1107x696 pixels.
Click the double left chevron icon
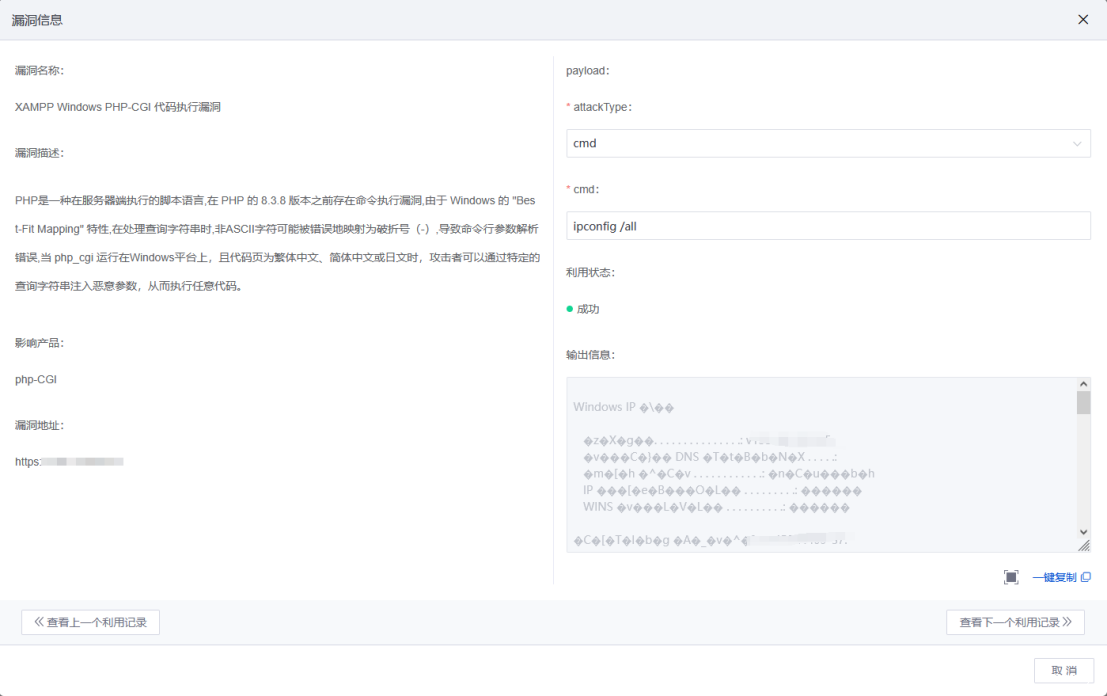(39, 622)
